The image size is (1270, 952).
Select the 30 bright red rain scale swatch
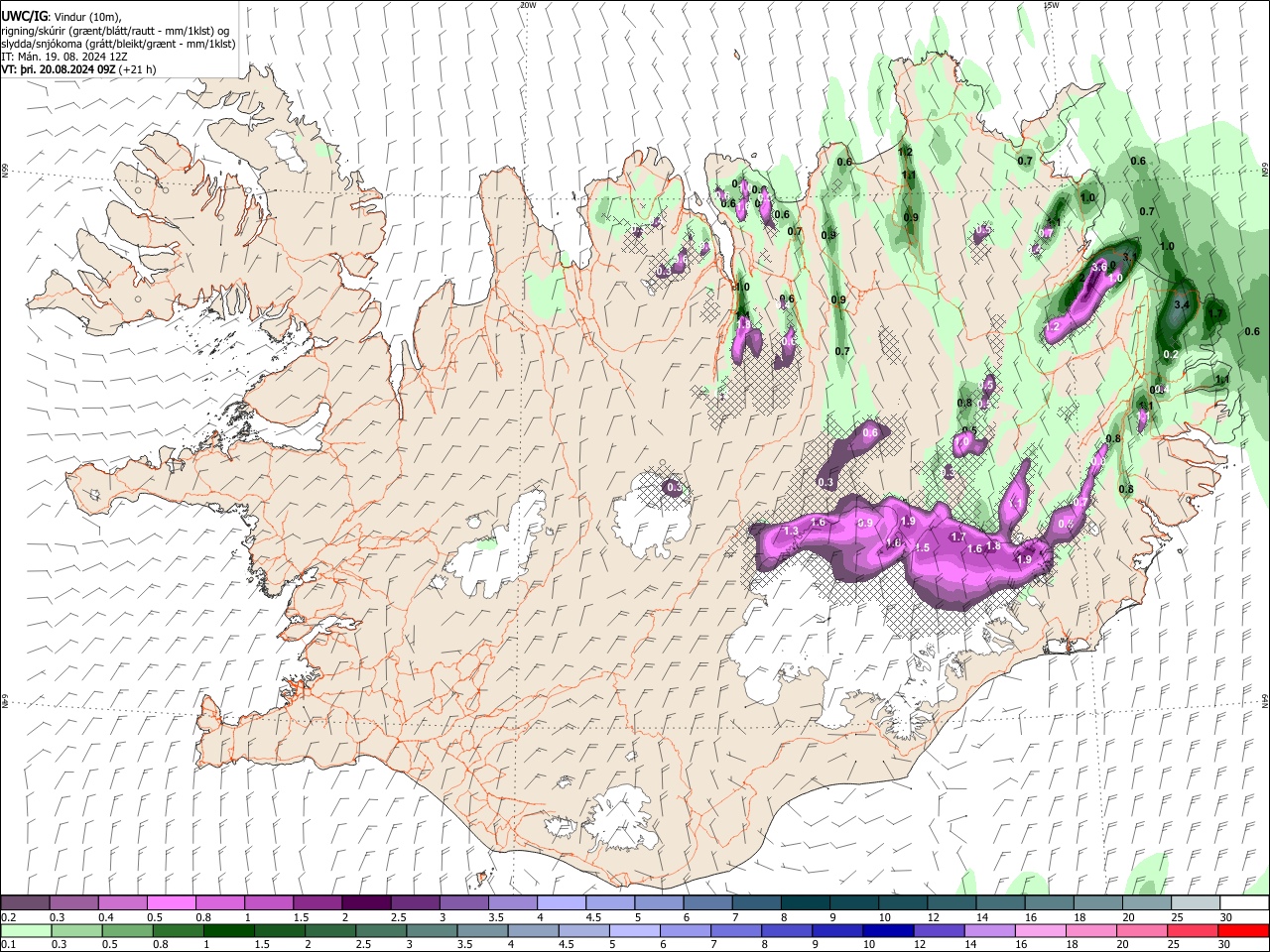point(1241,930)
